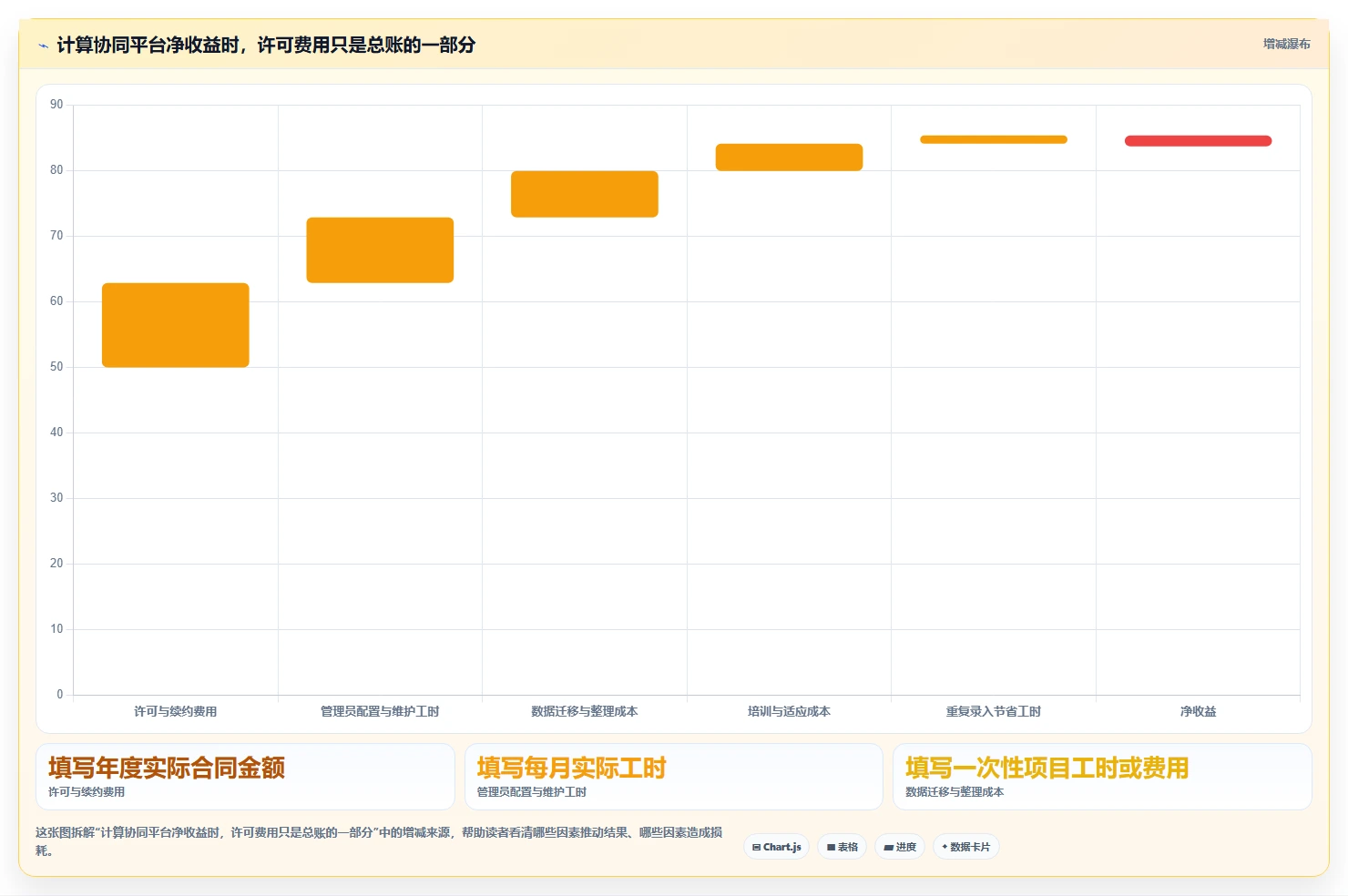Click the 管理员配置与维护工时 axis label
The height and width of the screenshot is (896, 1348).
click(380, 711)
